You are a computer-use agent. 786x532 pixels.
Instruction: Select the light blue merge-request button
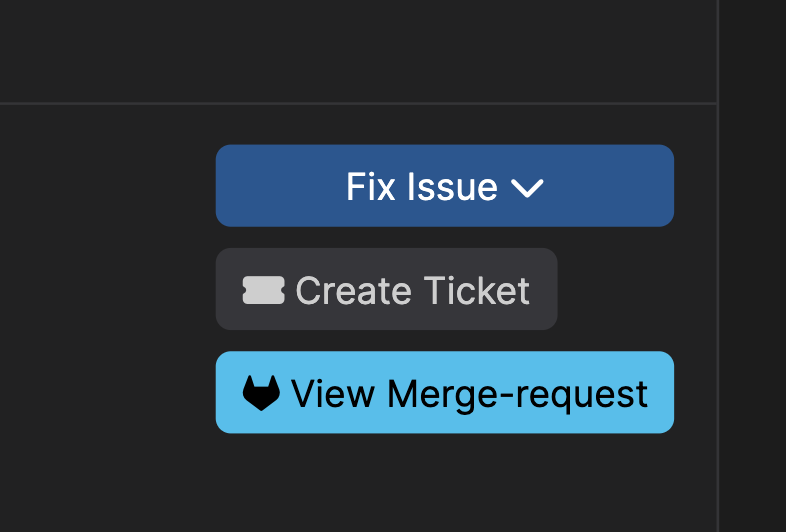445,392
